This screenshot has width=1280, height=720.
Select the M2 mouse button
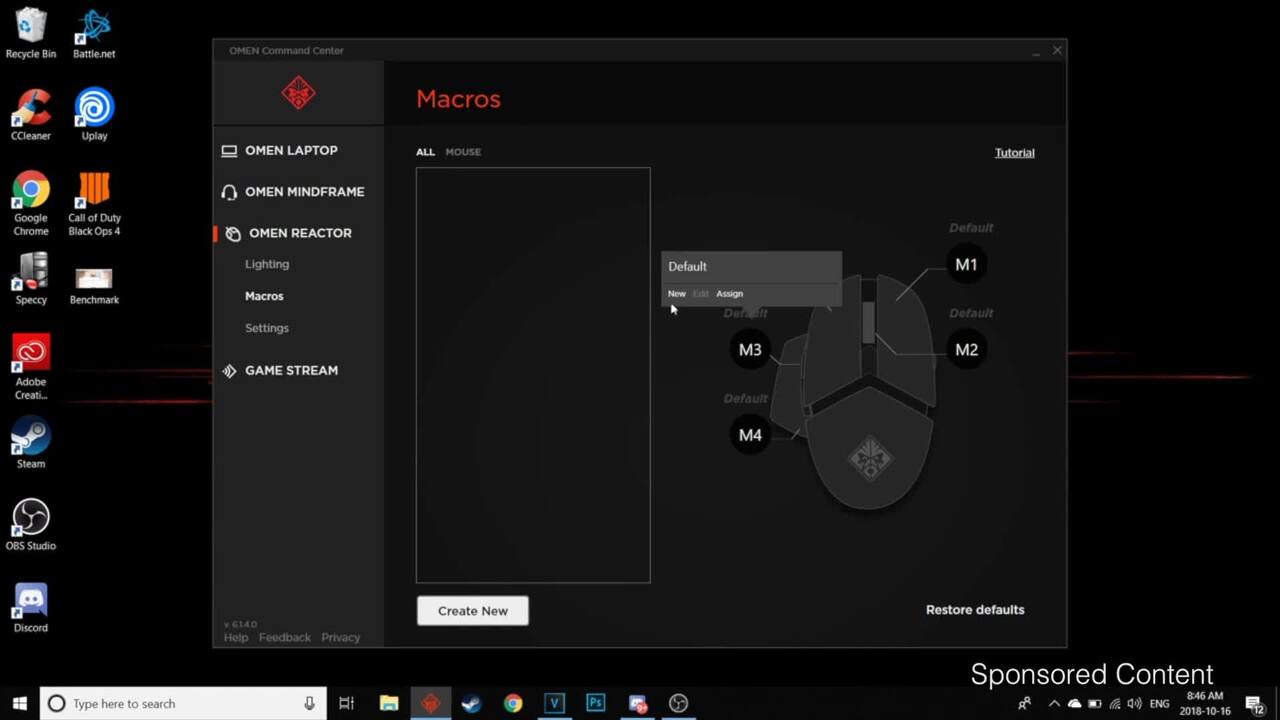point(966,350)
